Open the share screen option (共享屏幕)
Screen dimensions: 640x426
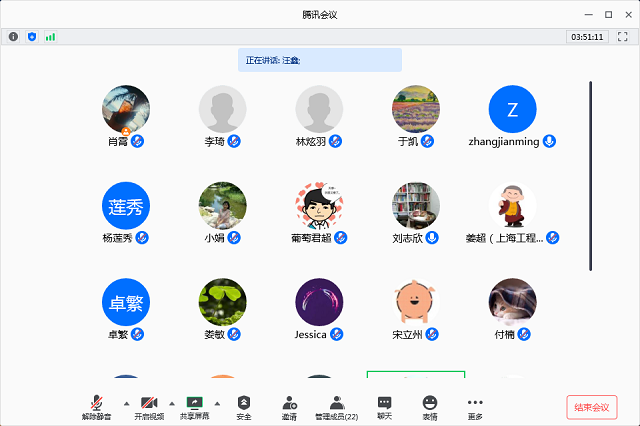pyautogui.click(x=194, y=405)
